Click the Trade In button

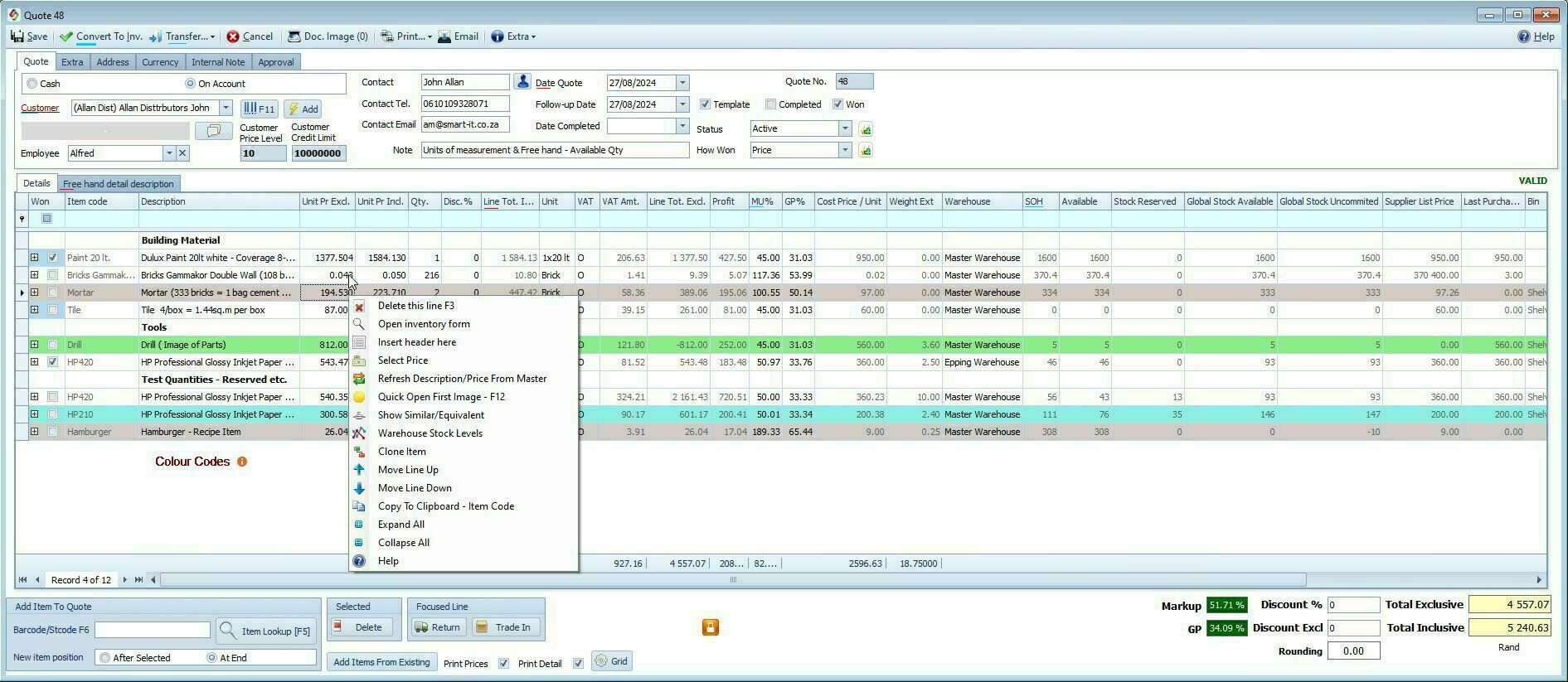(x=506, y=627)
